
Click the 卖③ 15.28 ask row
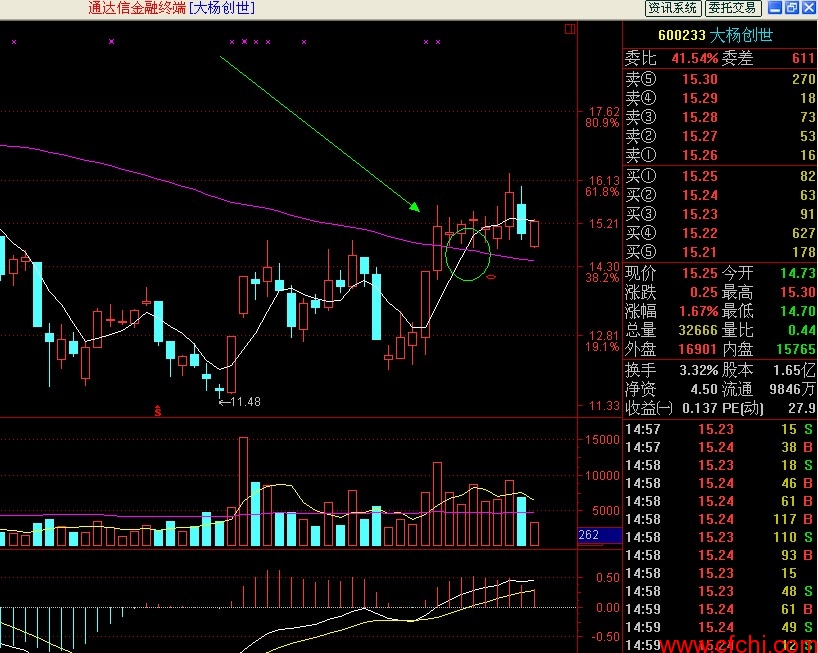pyautogui.click(x=720, y=117)
